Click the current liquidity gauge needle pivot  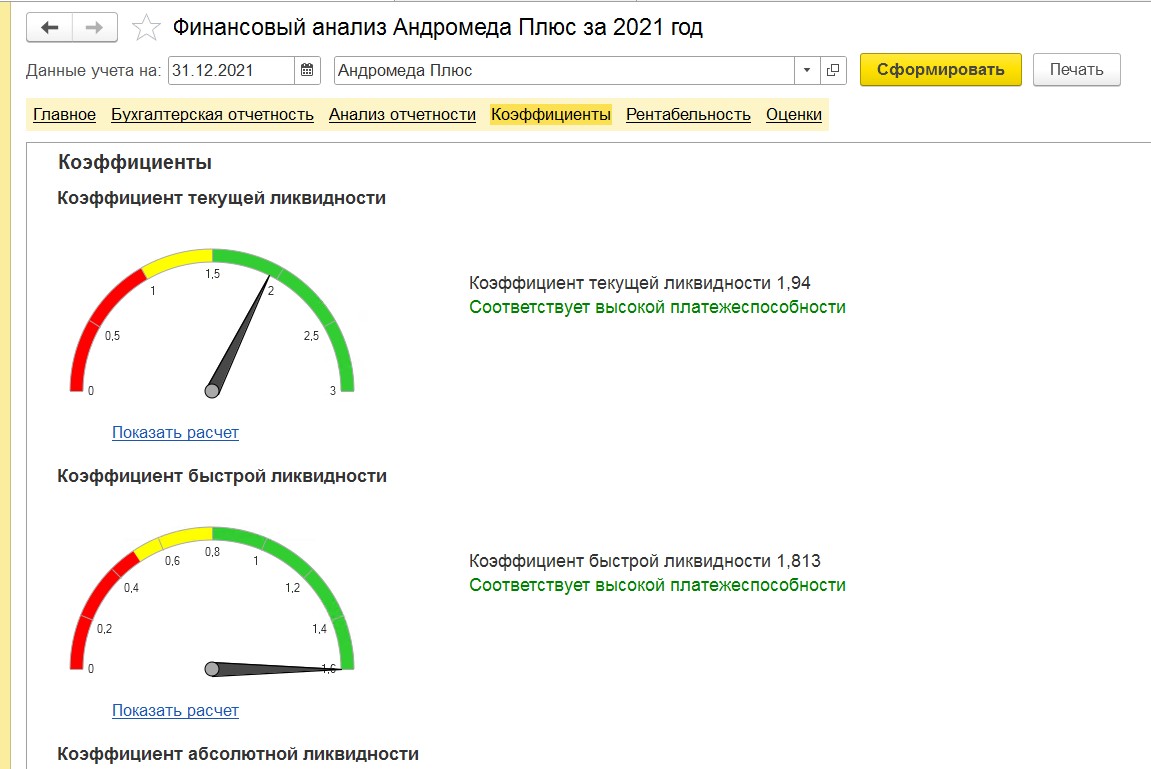(212, 390)
